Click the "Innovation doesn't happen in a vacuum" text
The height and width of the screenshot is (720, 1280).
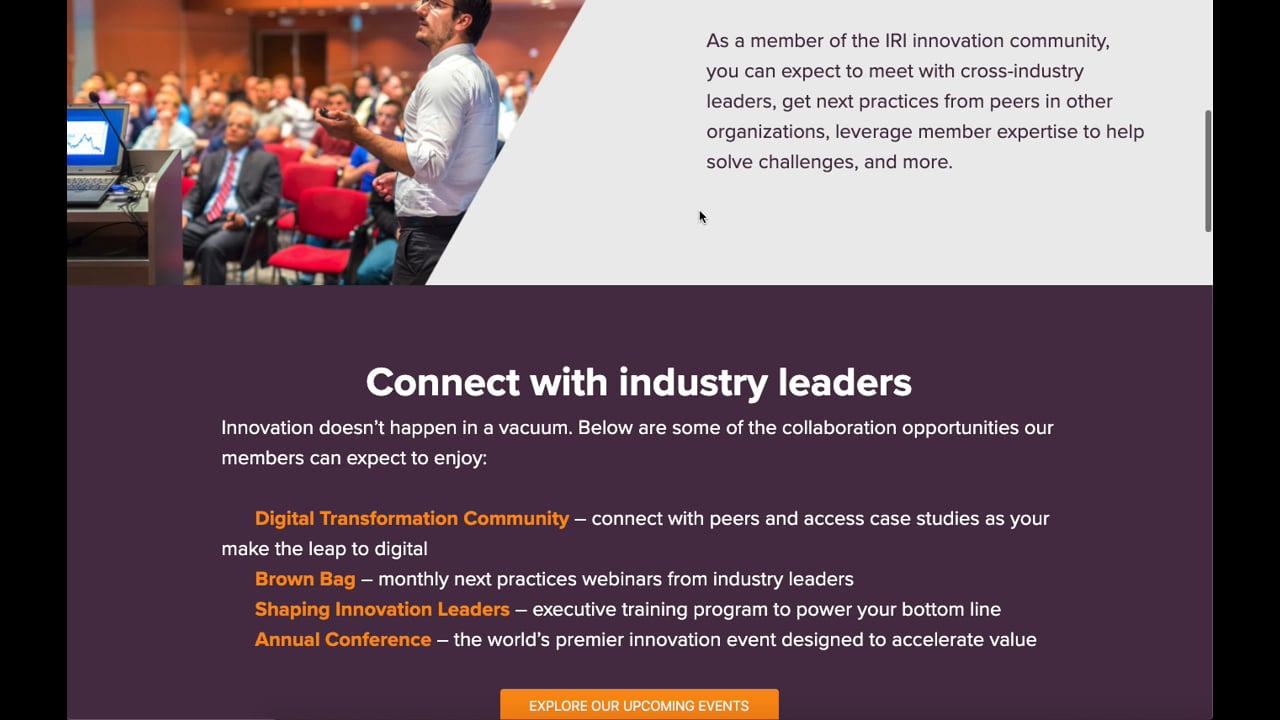point(397,427)
